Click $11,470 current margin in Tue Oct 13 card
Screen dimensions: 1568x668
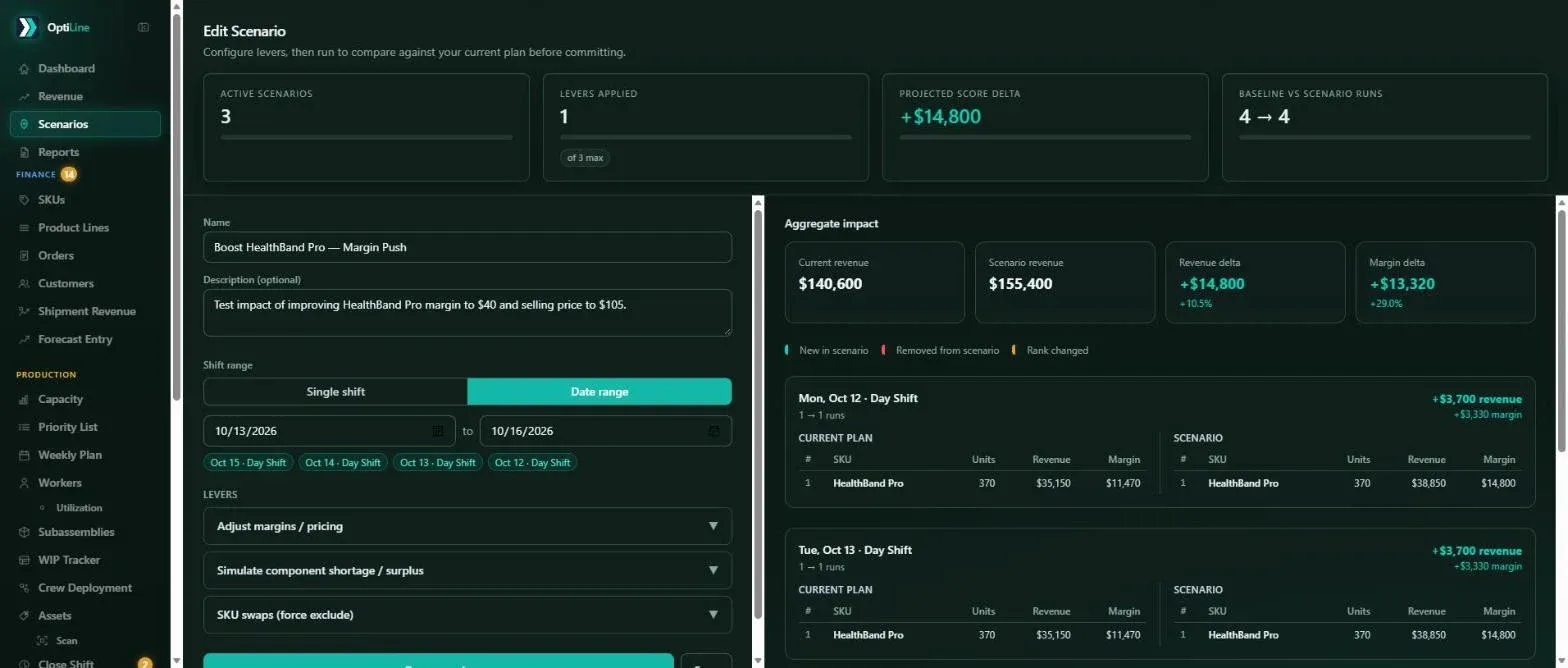pos(1122,635)
